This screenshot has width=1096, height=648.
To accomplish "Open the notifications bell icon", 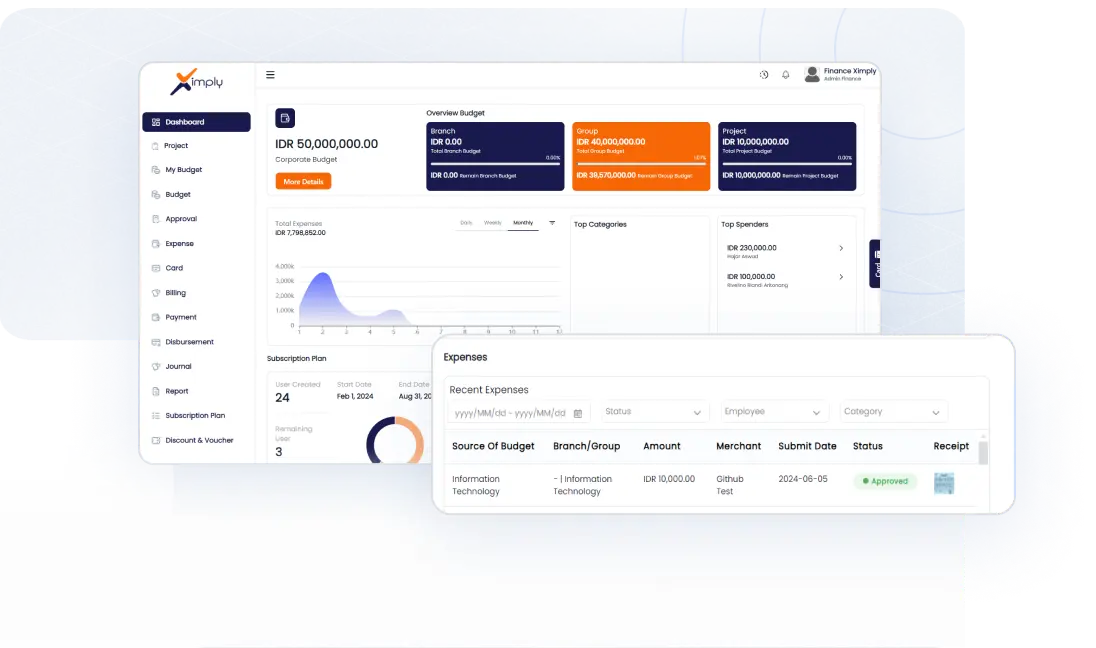I will [785, 75].
